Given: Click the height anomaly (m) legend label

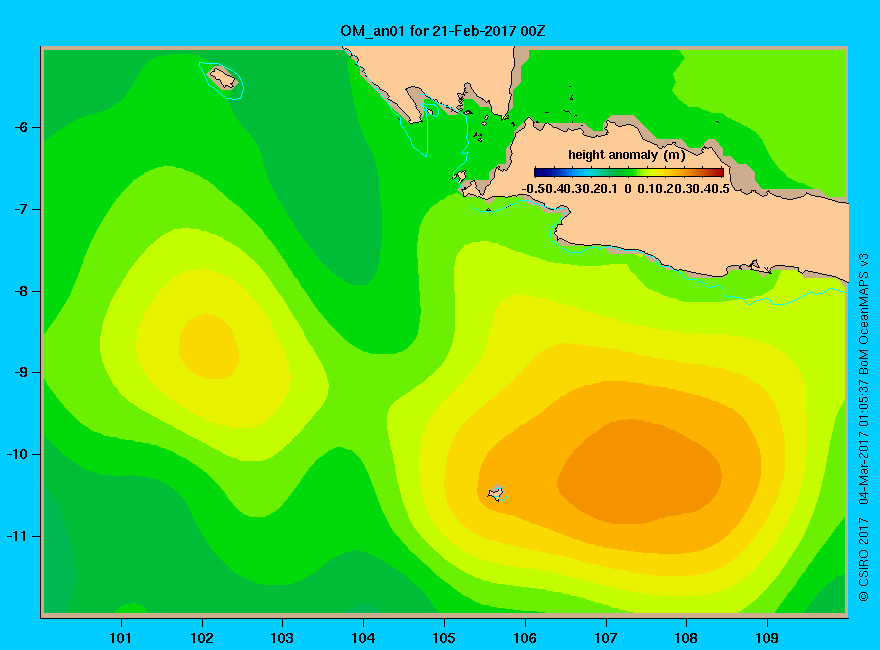Looking at the screenshot, I should pos(627,155).
